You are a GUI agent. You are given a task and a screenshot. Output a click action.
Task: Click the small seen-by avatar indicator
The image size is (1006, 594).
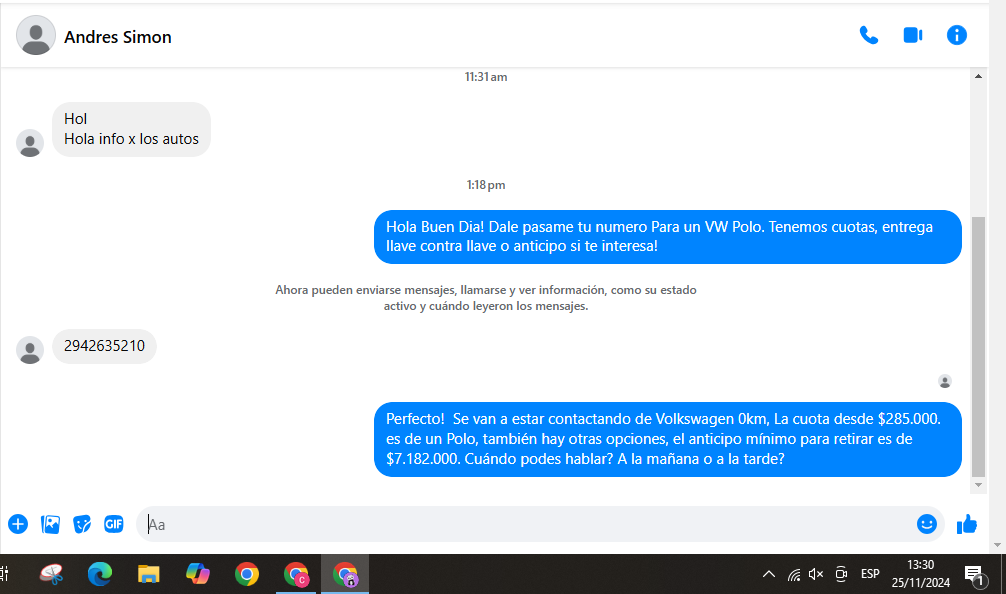click(944, 382)
